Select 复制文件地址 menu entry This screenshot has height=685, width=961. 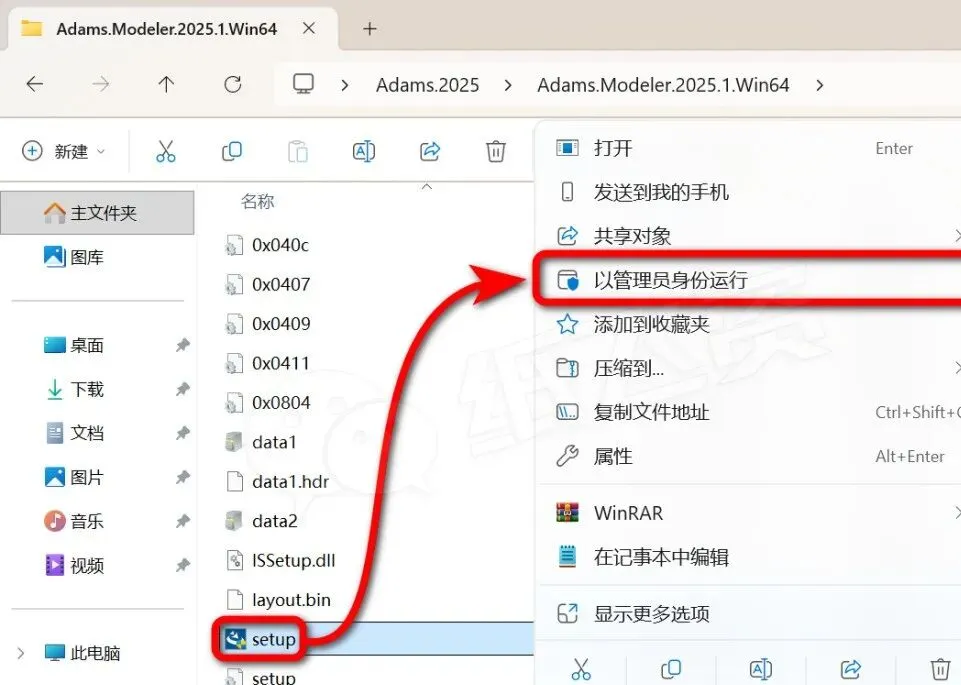coord(748,412)
